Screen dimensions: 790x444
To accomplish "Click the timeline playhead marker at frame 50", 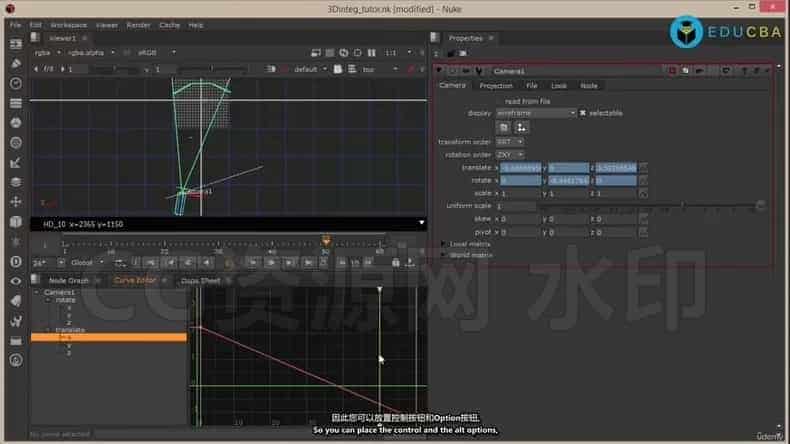I will click(326, 240).
